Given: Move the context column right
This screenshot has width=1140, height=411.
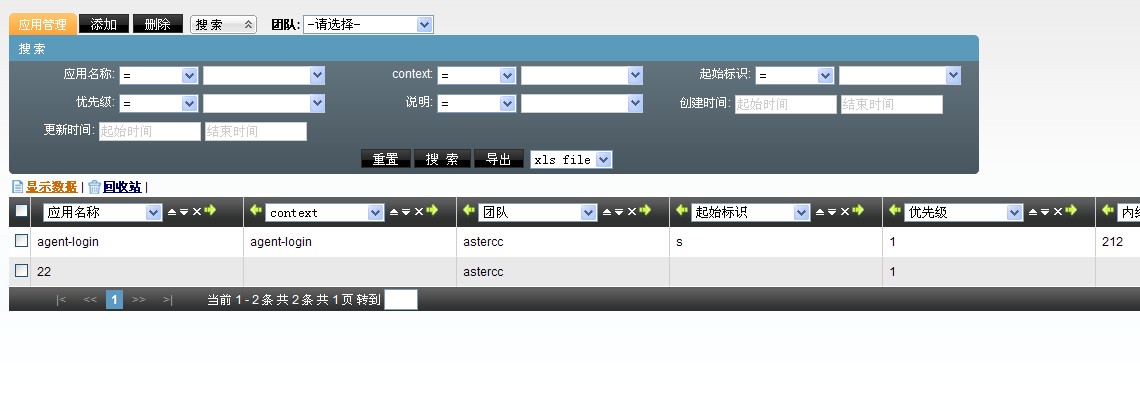Looking at the screenshot, I should pyautogui.click(x=432, y=211).
